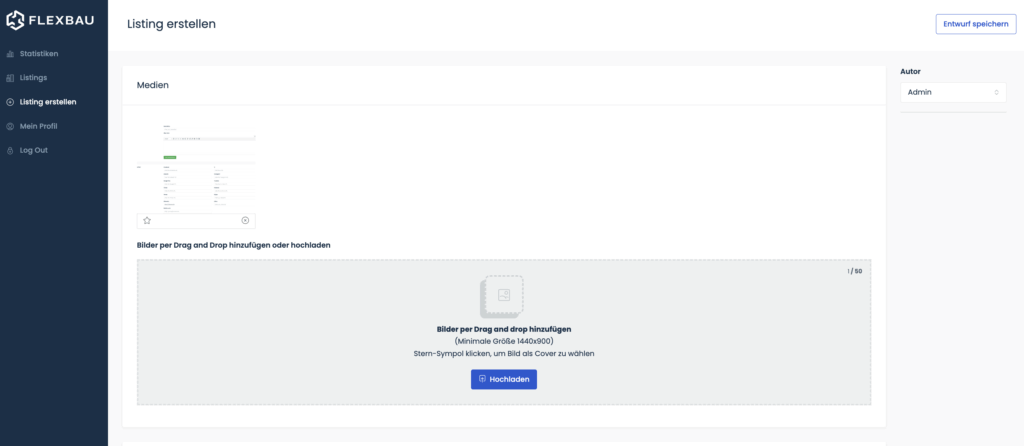Click the plus icon inside the Hochladen button
1024x446 pixels.
pyautogui.click(x=483, y=379)
